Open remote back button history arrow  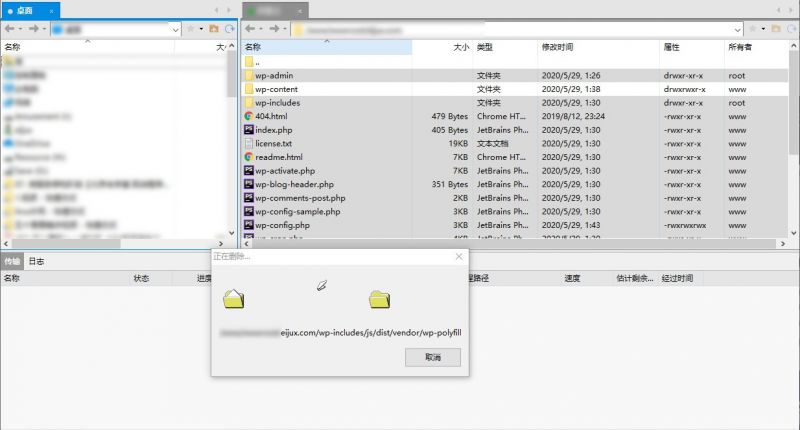point(261,29)
